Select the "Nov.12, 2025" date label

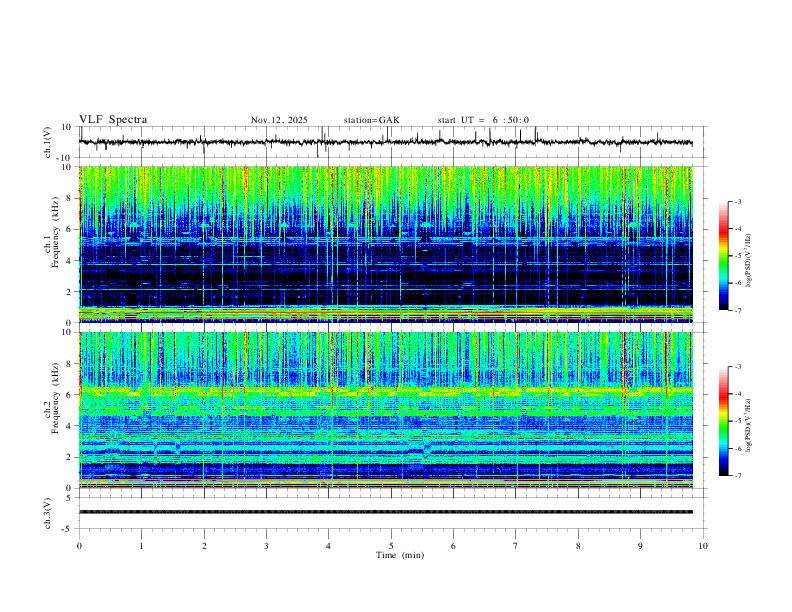[279, 120]
